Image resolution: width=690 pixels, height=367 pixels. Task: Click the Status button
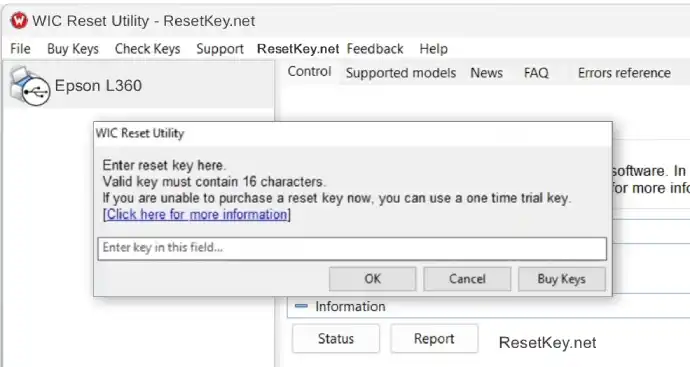[336, 339]
